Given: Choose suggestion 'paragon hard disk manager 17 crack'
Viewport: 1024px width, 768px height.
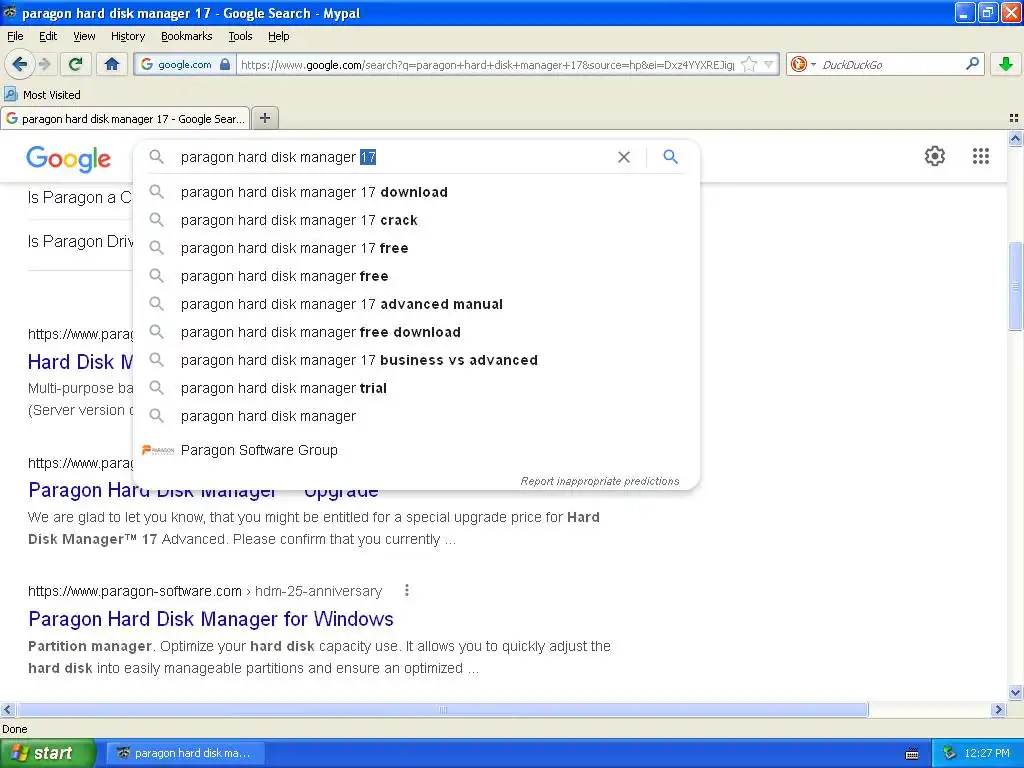Looking at the screenshot, I should click(416, 220).
